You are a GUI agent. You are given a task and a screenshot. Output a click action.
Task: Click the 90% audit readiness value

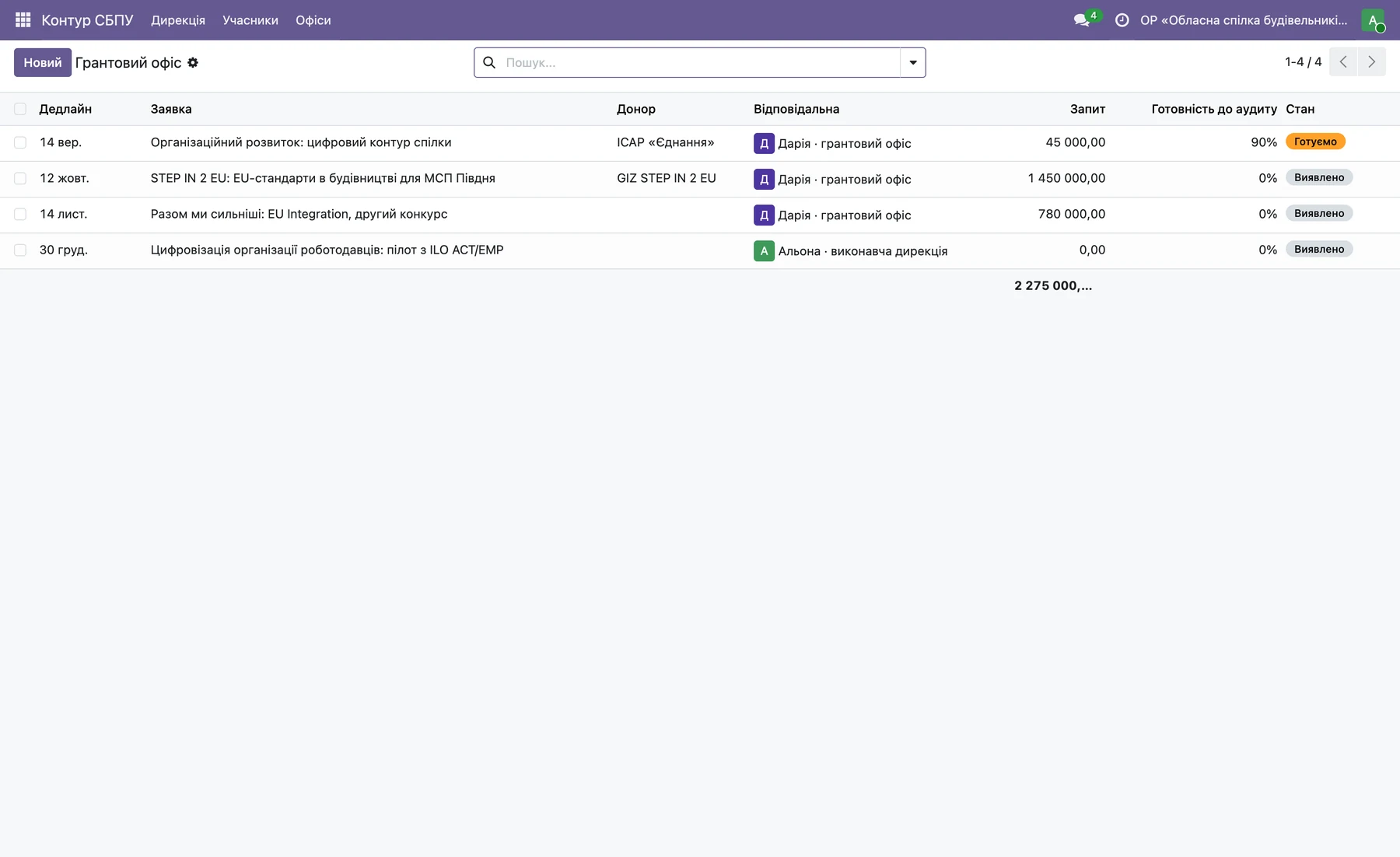coord(1264,142)
